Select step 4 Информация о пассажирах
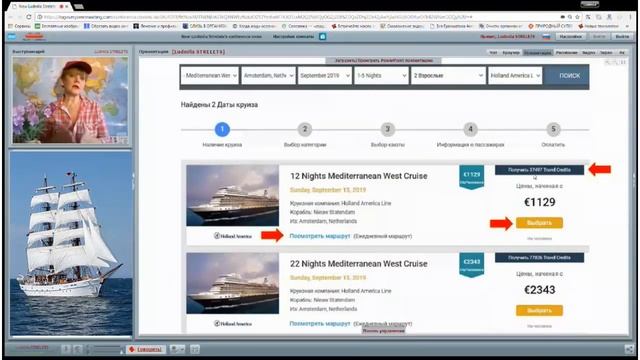The width and height of the screenshot is (640, 360). [470, 129]
